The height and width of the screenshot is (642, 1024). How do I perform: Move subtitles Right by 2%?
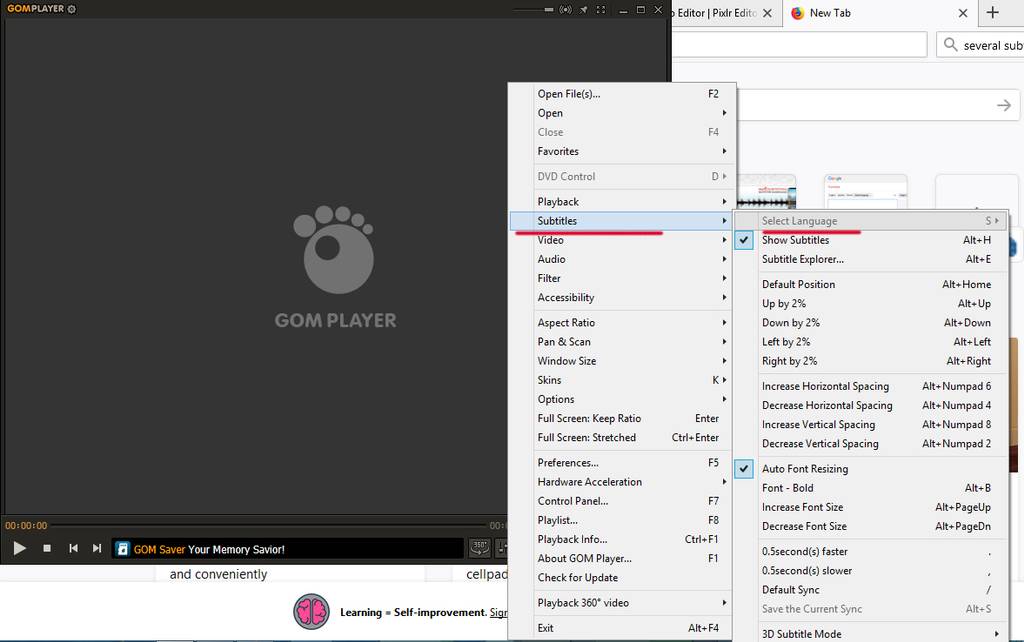(871, 361)
